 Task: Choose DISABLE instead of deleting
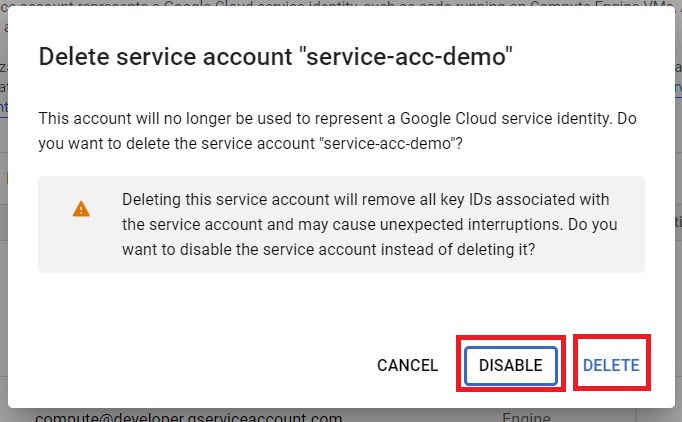click(x=511, y=365)
